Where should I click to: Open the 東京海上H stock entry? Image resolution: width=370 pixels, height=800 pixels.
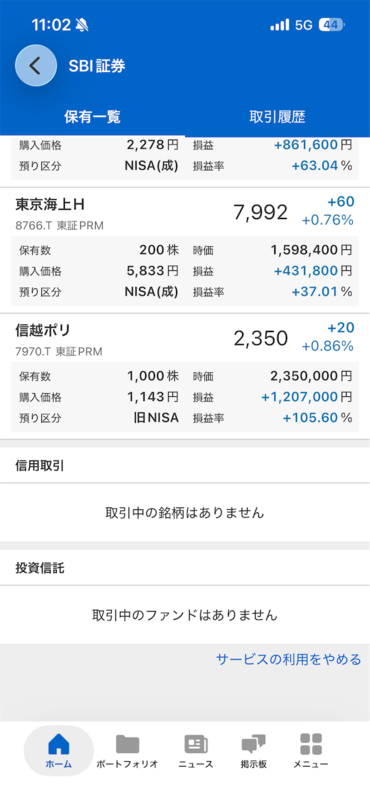[x=185, y=250]
